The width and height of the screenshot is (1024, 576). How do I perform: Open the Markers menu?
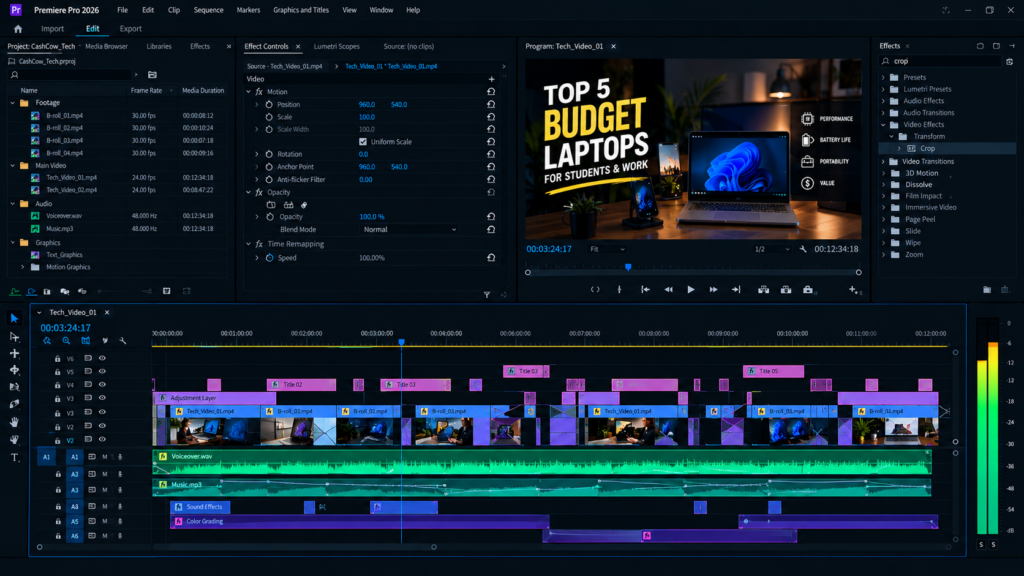pyautogui.click(x=248, y=10)
